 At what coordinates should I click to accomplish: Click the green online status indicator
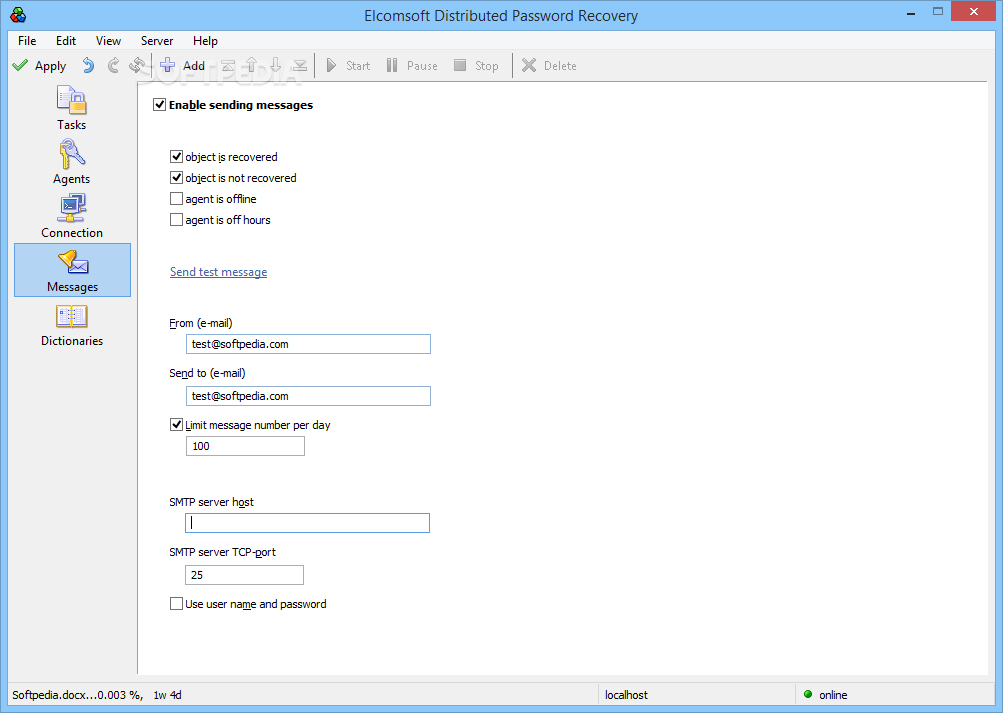[808, 694]
